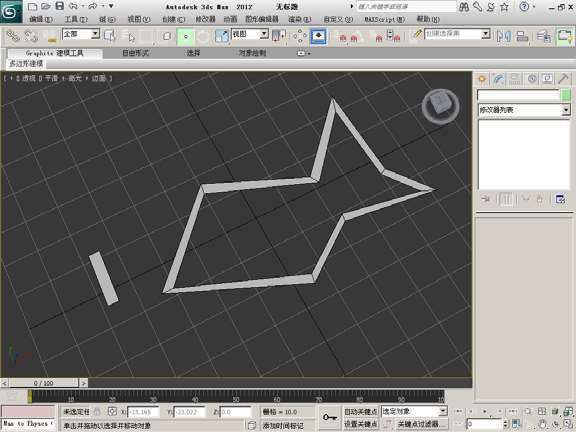This screenshot has width=576, height=432.
Task: Click the 多边形建模 panel label
Action: [x=26, y=64]
